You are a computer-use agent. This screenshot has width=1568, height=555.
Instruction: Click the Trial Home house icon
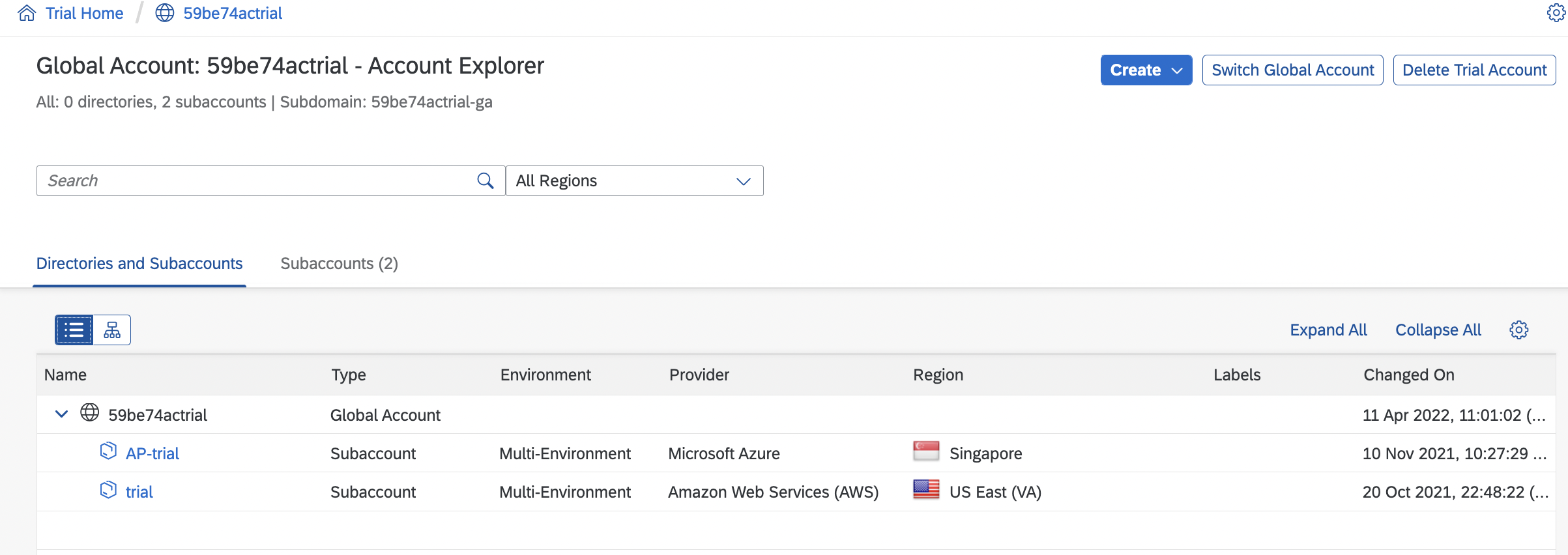pyautogui.click(x=27, y=13)
